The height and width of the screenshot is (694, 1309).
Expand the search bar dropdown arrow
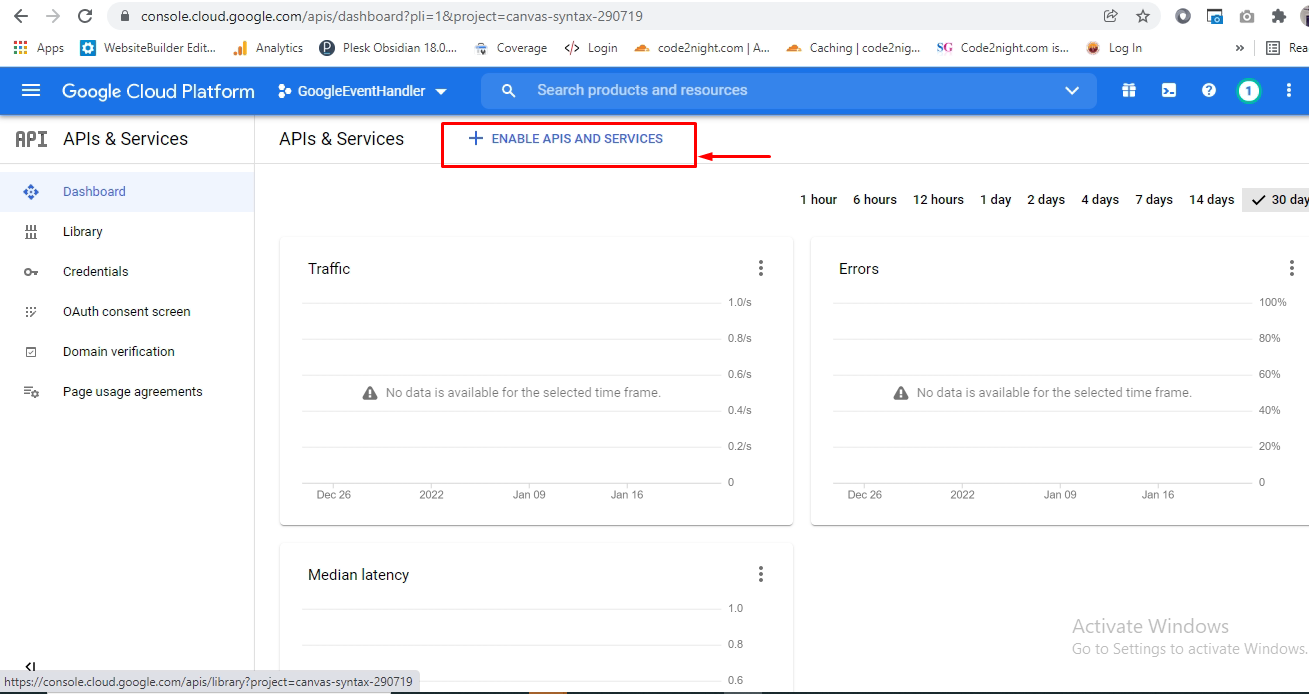tap(1072, 91)
